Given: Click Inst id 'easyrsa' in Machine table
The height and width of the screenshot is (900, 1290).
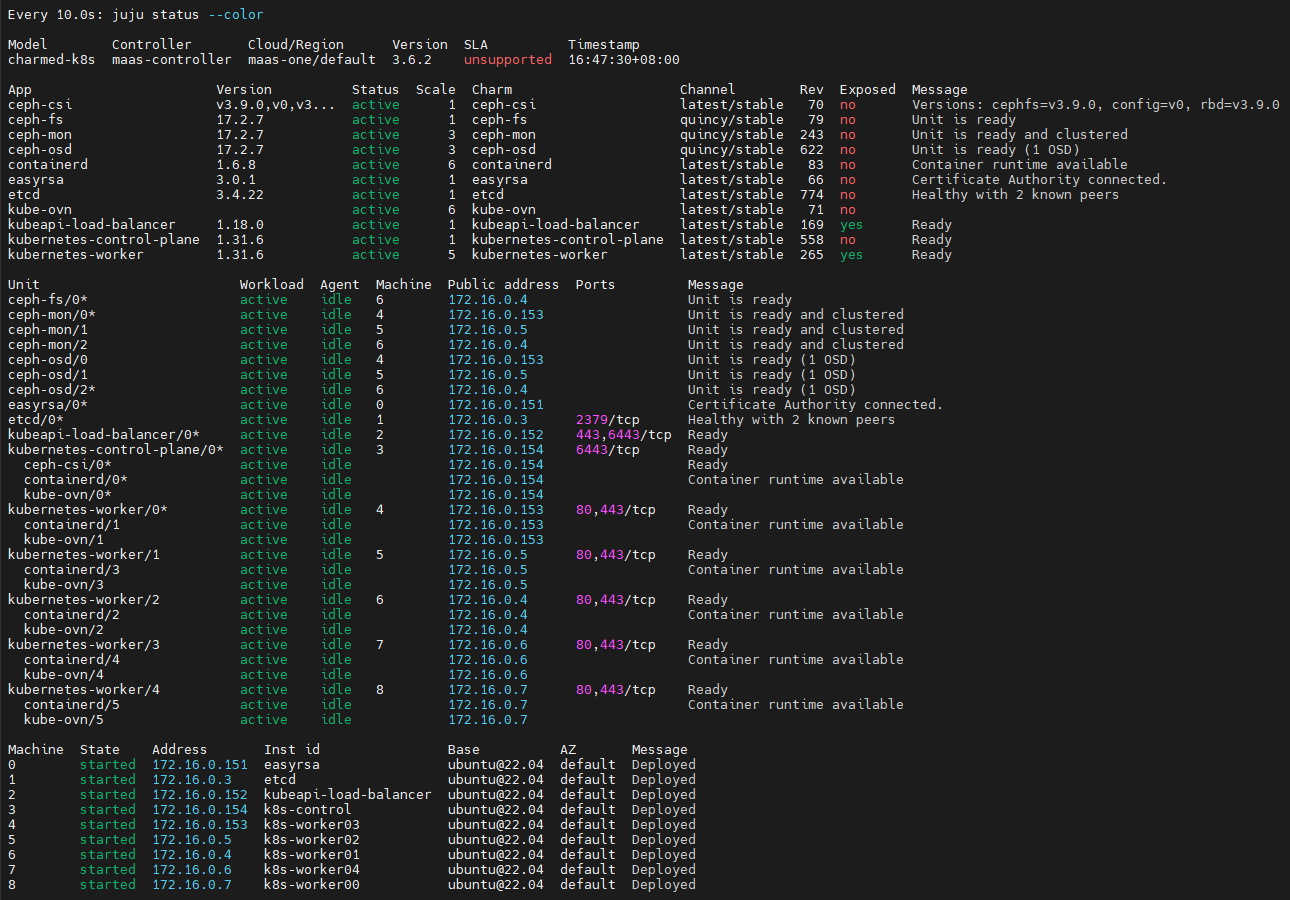Looking at the screenshot, I should [x=292, y=765].
